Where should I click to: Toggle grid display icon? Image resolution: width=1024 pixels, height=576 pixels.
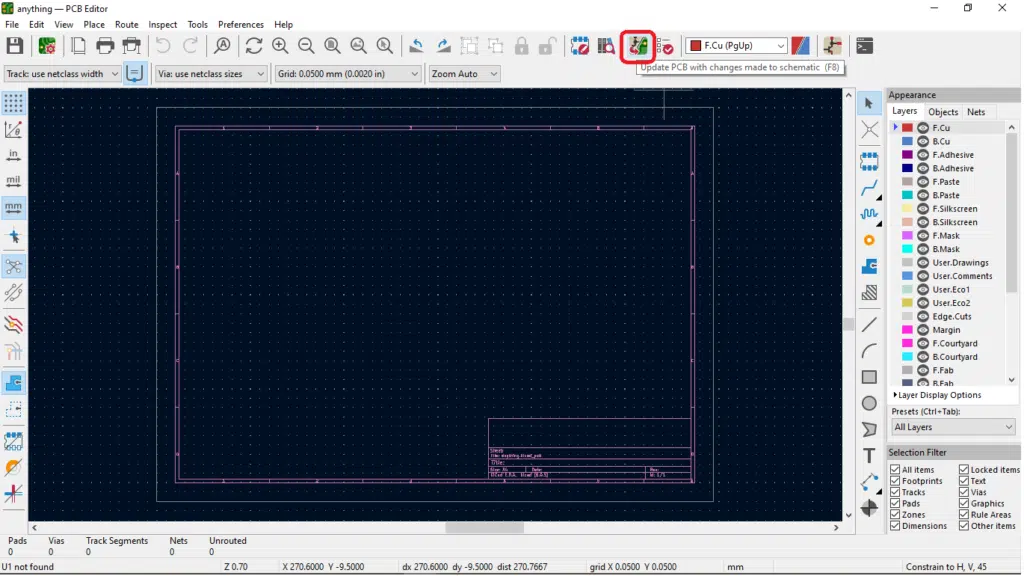tap(13, 103)
